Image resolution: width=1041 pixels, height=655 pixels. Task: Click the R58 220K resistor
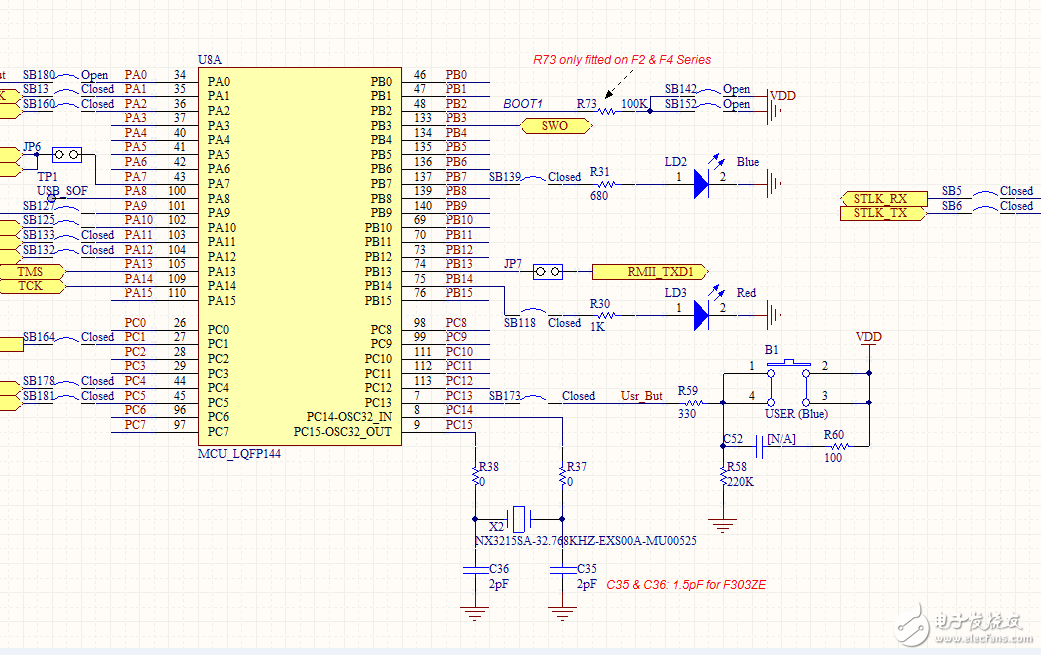[722, 479]
